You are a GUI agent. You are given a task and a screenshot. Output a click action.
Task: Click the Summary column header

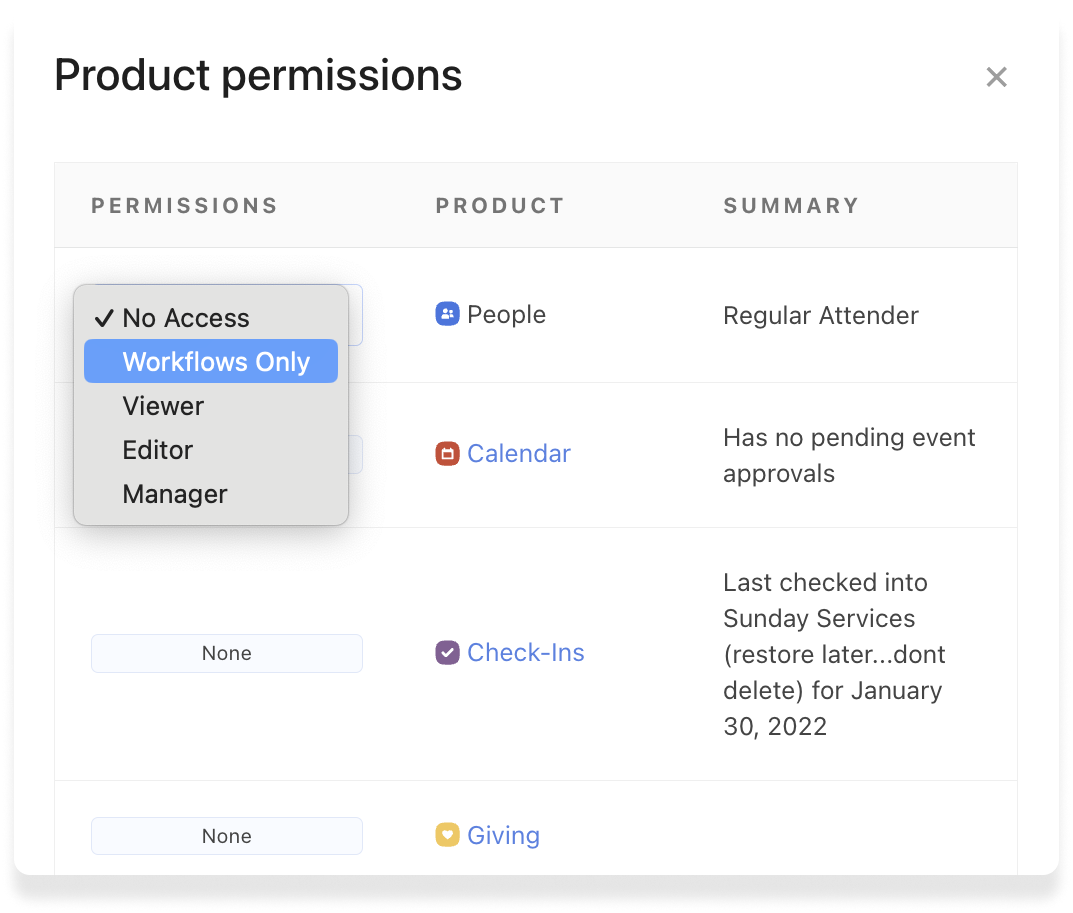[791, 206]
